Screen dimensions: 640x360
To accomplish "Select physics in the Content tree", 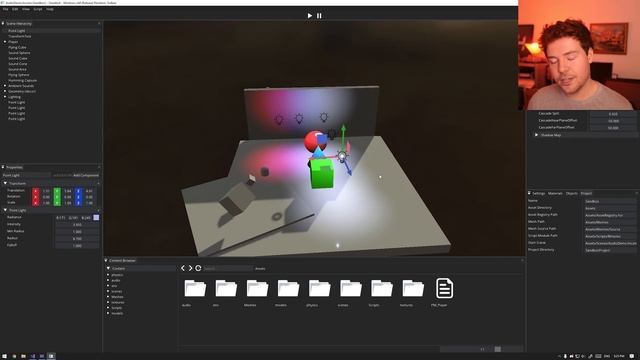I will [x=117, y=275].
